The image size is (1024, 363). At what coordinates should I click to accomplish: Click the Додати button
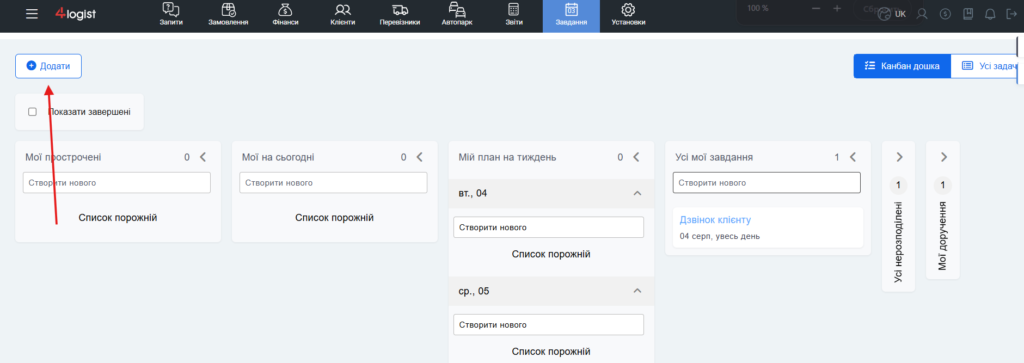(48, 66)
